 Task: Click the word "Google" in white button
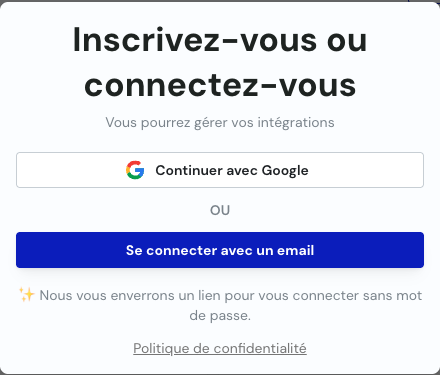[285, 171]
